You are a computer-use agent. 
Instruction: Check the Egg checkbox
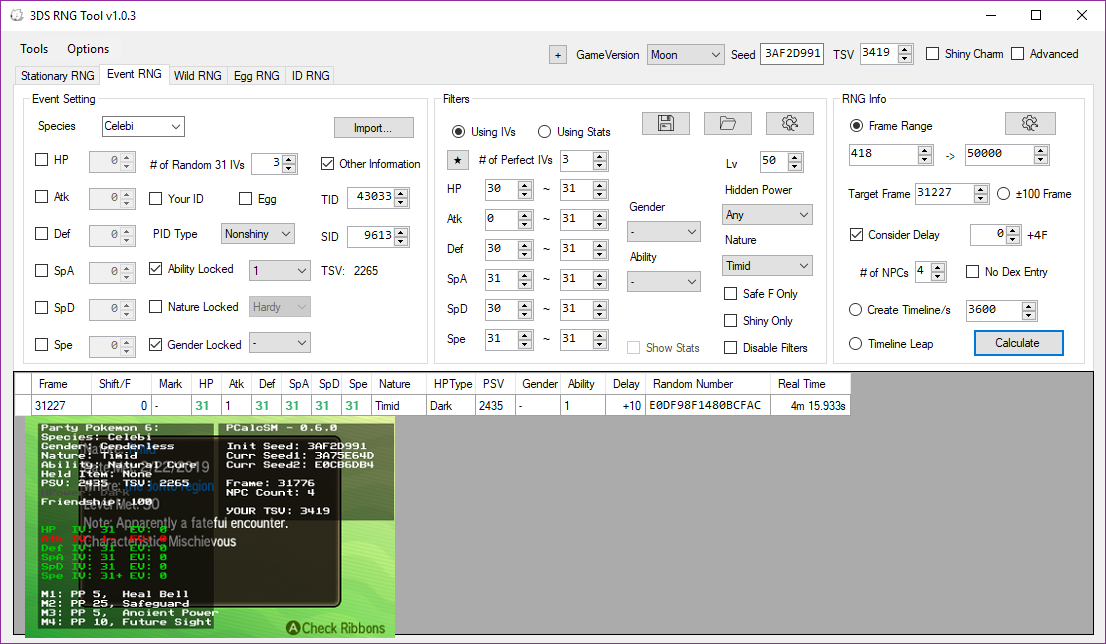[245, 199]
